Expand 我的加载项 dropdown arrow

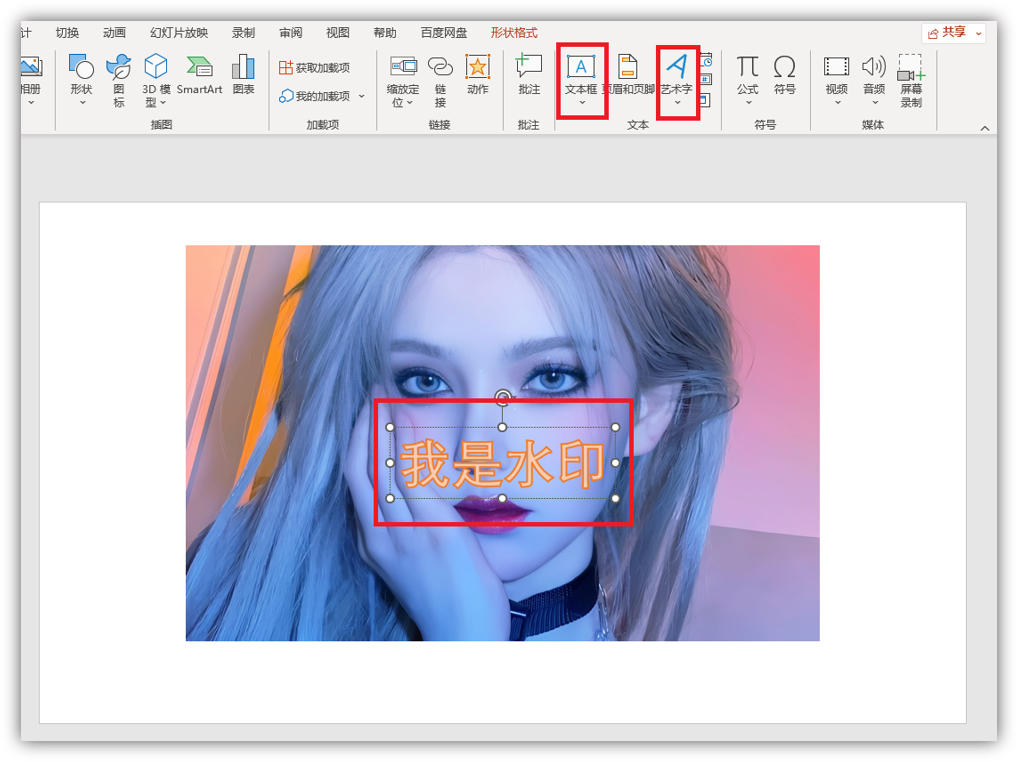(361, 97)
